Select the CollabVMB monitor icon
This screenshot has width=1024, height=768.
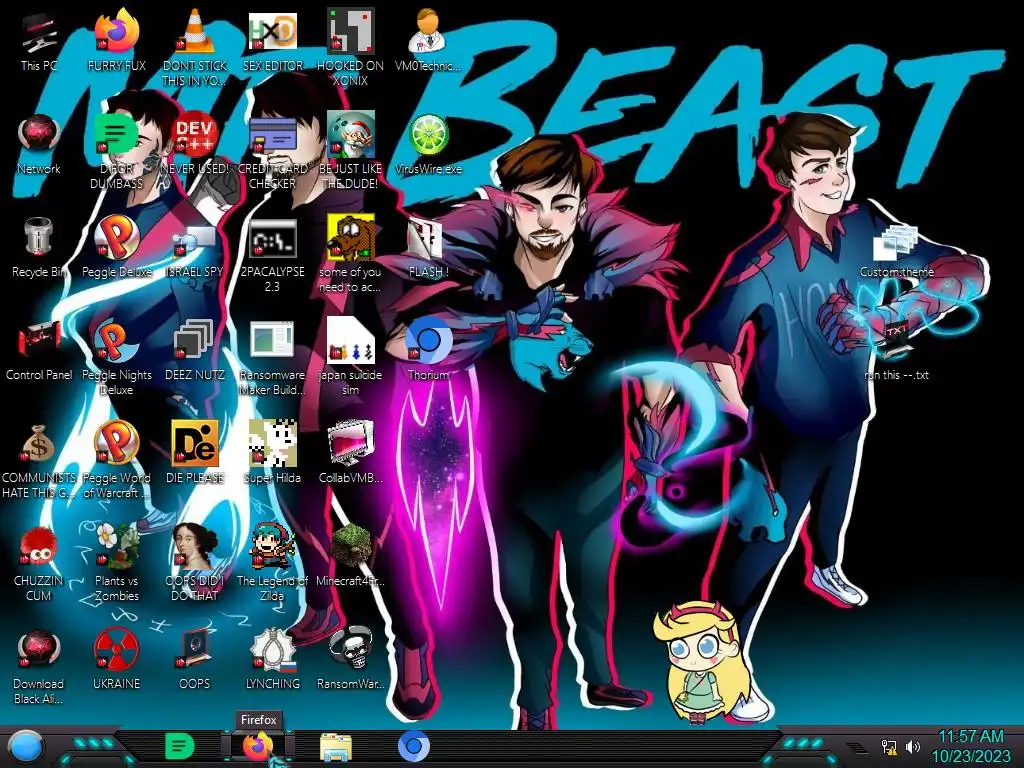pyautogui.click(x=350, y=443)
